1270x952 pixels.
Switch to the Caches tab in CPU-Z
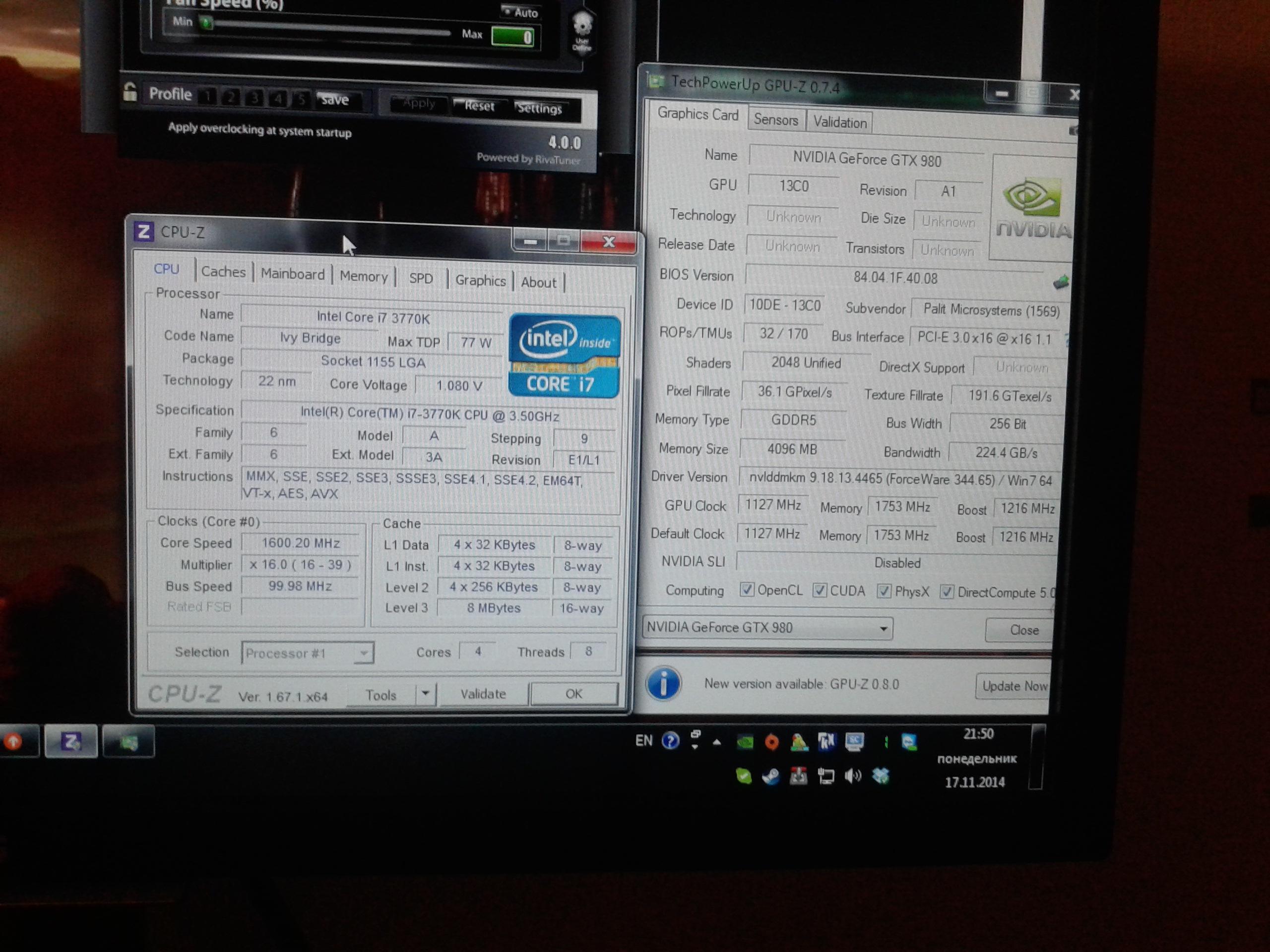223,271
